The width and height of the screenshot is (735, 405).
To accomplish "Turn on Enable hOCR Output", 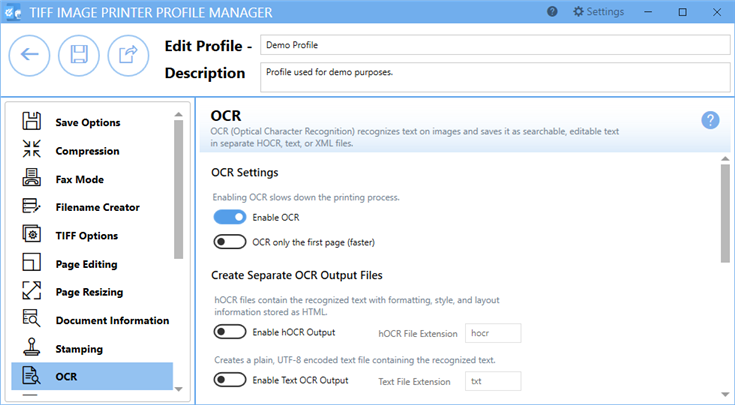I will [x=230, y=332].
